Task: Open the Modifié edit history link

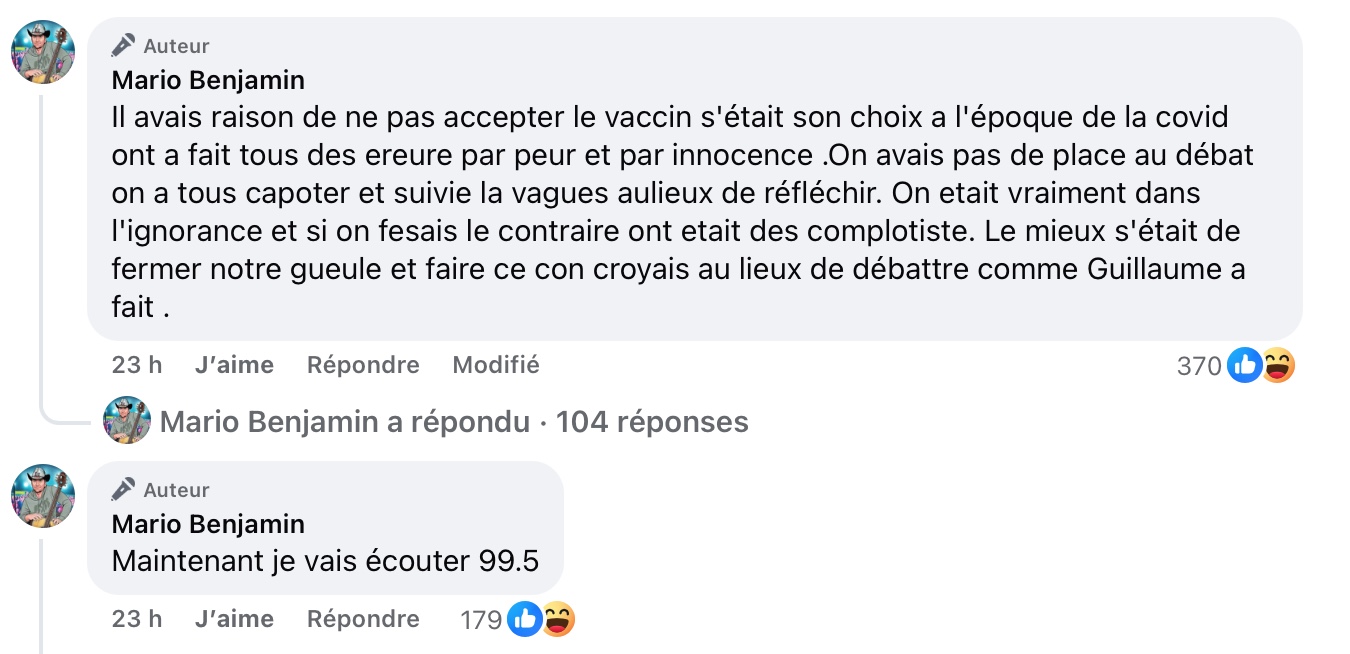Action: 496,365
